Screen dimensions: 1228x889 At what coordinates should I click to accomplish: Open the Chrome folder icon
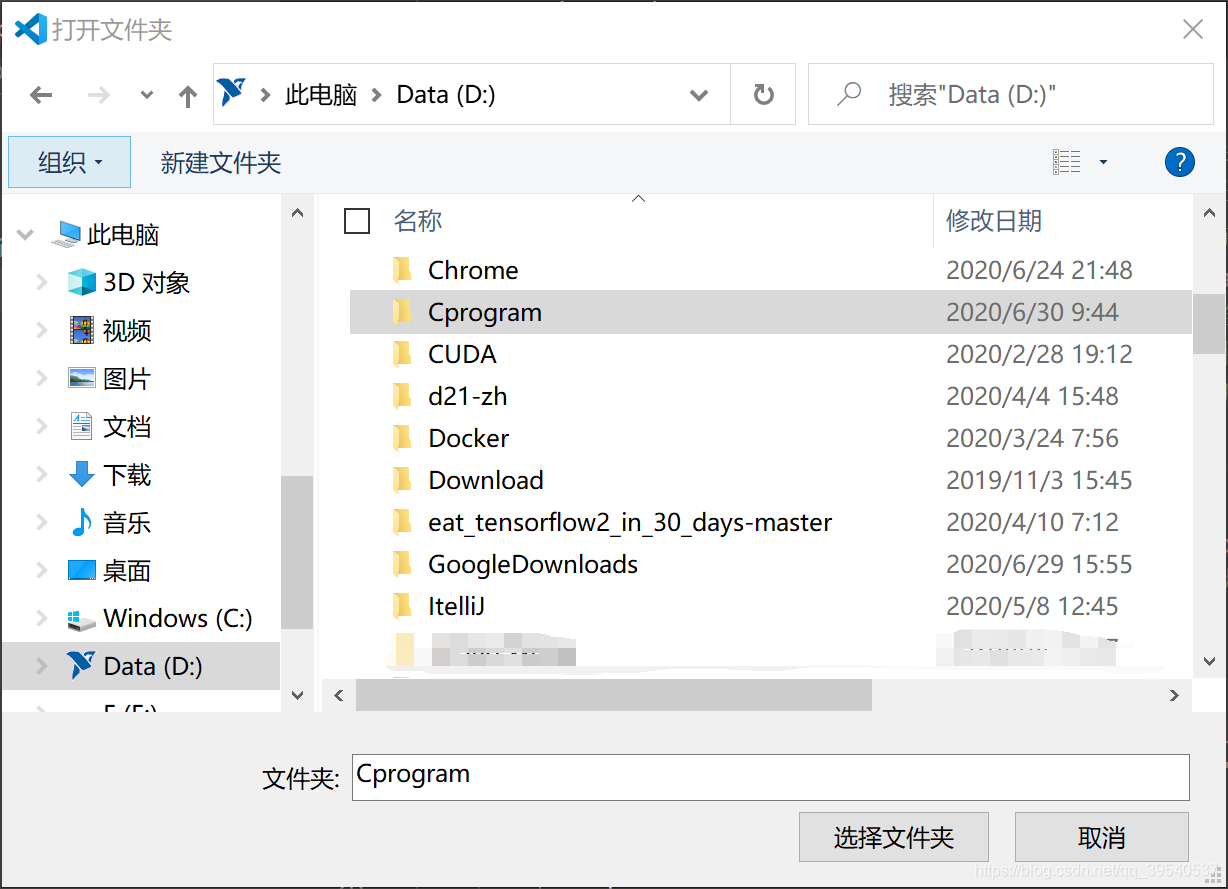click(403, 269)
